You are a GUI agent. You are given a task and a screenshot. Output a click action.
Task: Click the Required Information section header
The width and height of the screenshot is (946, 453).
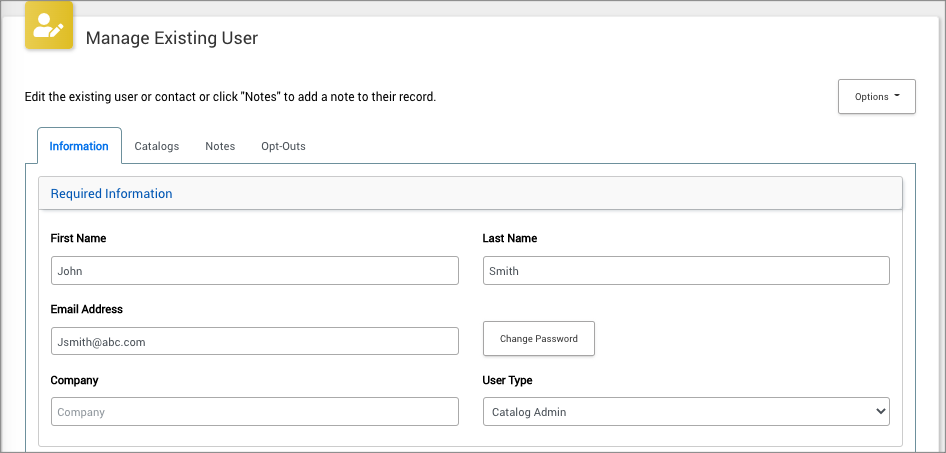[111, 194]
